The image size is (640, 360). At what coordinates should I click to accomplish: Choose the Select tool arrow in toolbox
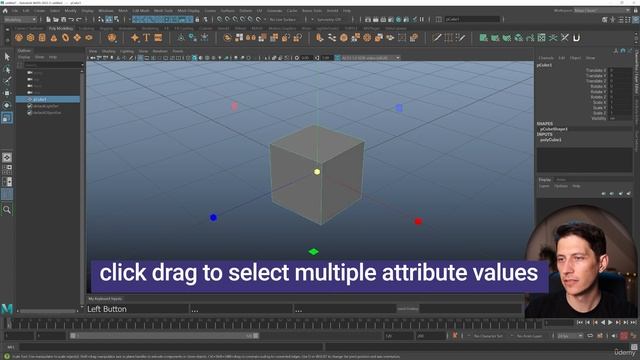pyautogui.click(x=7, y=56)
